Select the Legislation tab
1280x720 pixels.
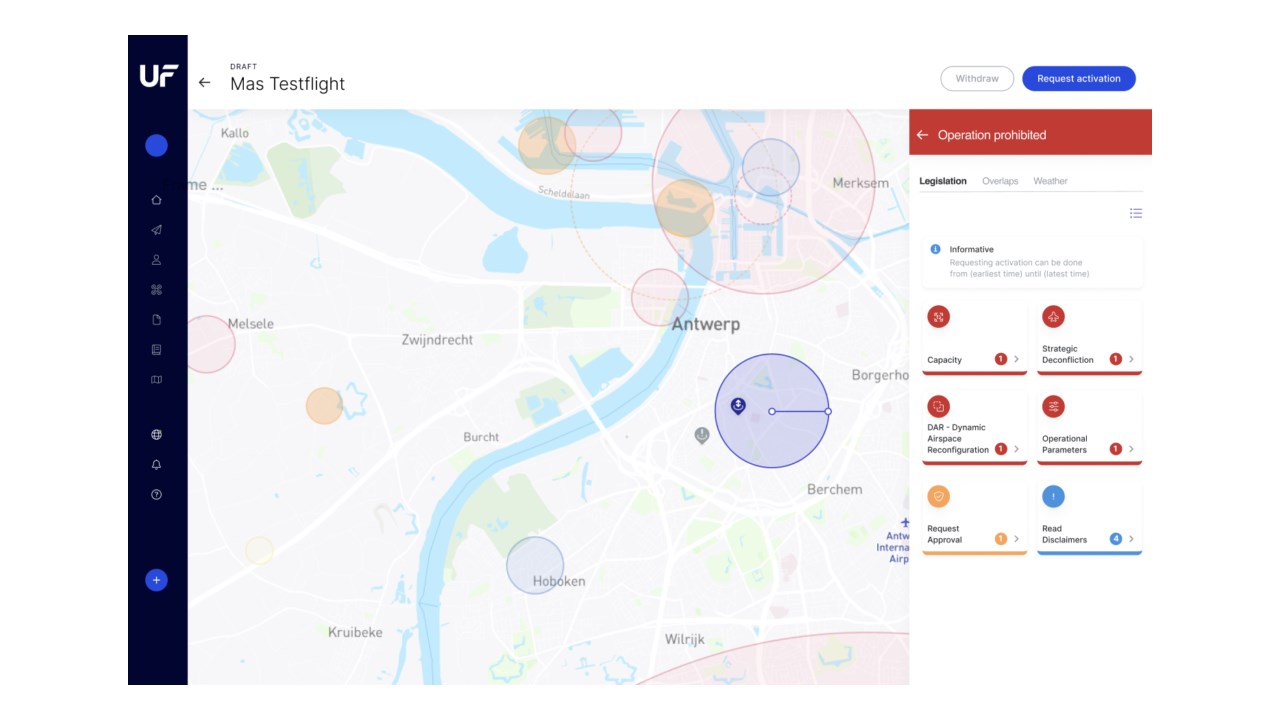[943, 181]
